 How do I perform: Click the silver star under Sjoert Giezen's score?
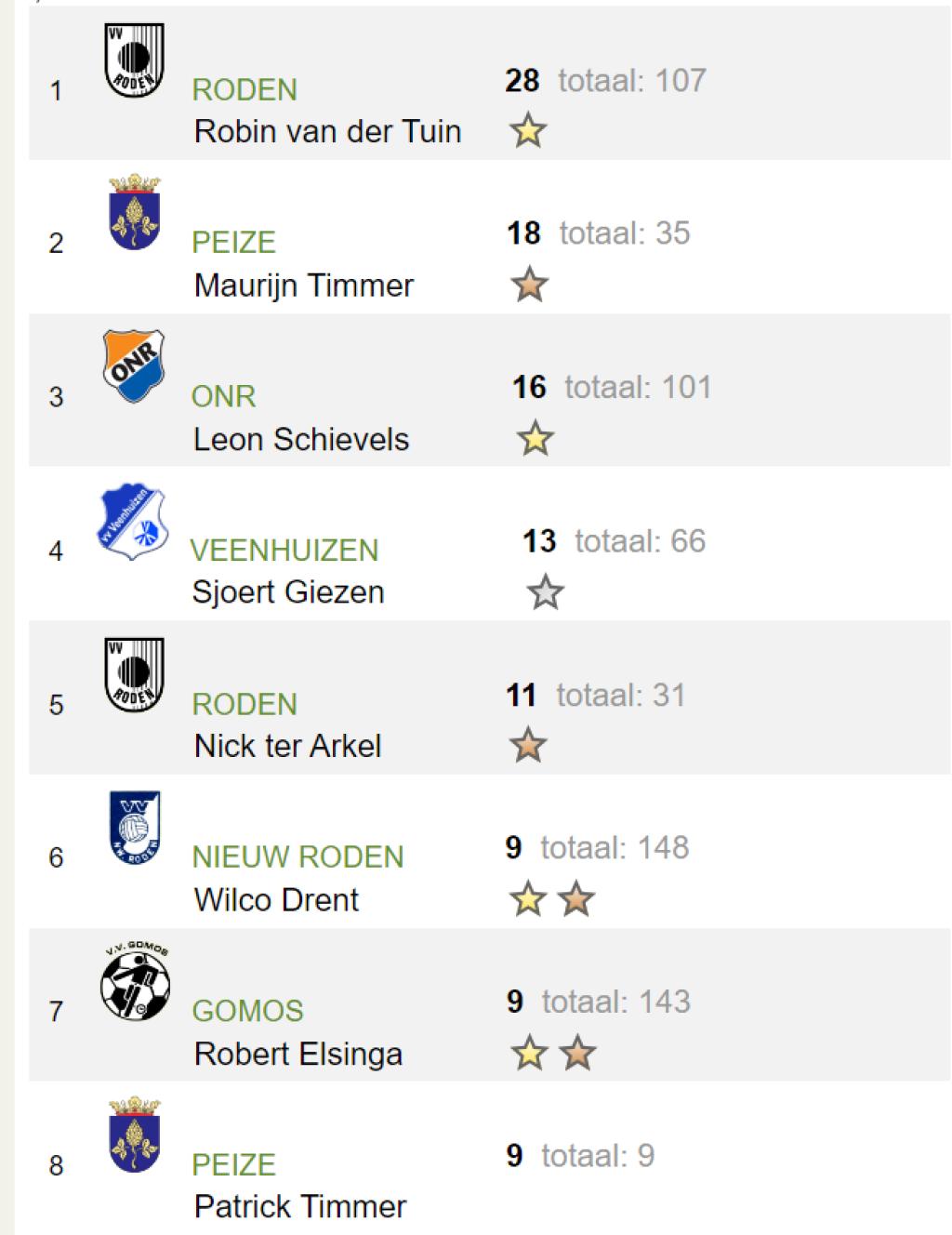coord(546,592)
